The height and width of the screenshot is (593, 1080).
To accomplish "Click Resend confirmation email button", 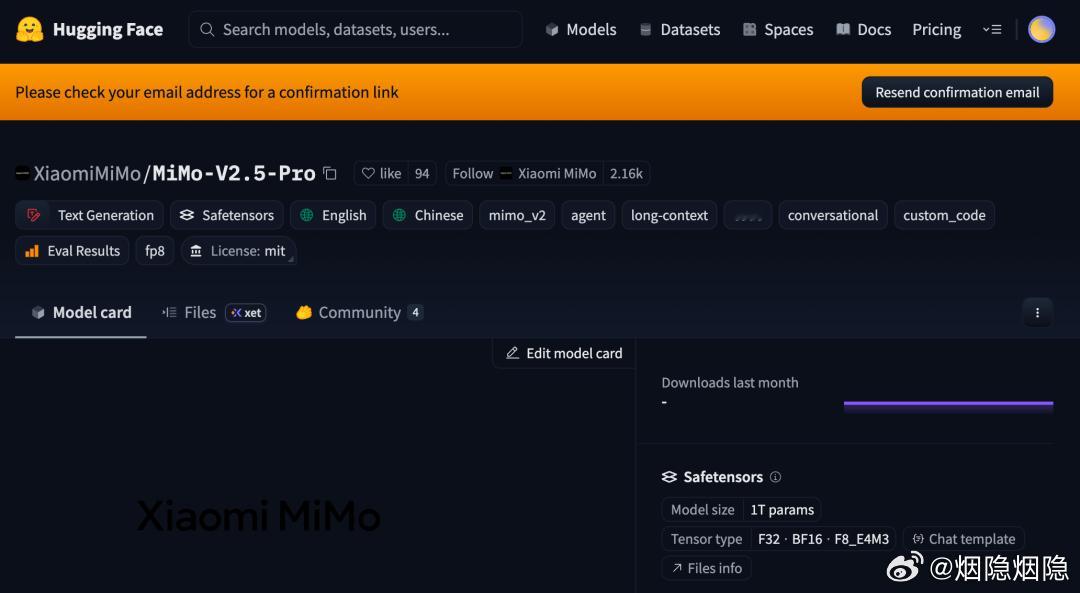I will 957,92.
